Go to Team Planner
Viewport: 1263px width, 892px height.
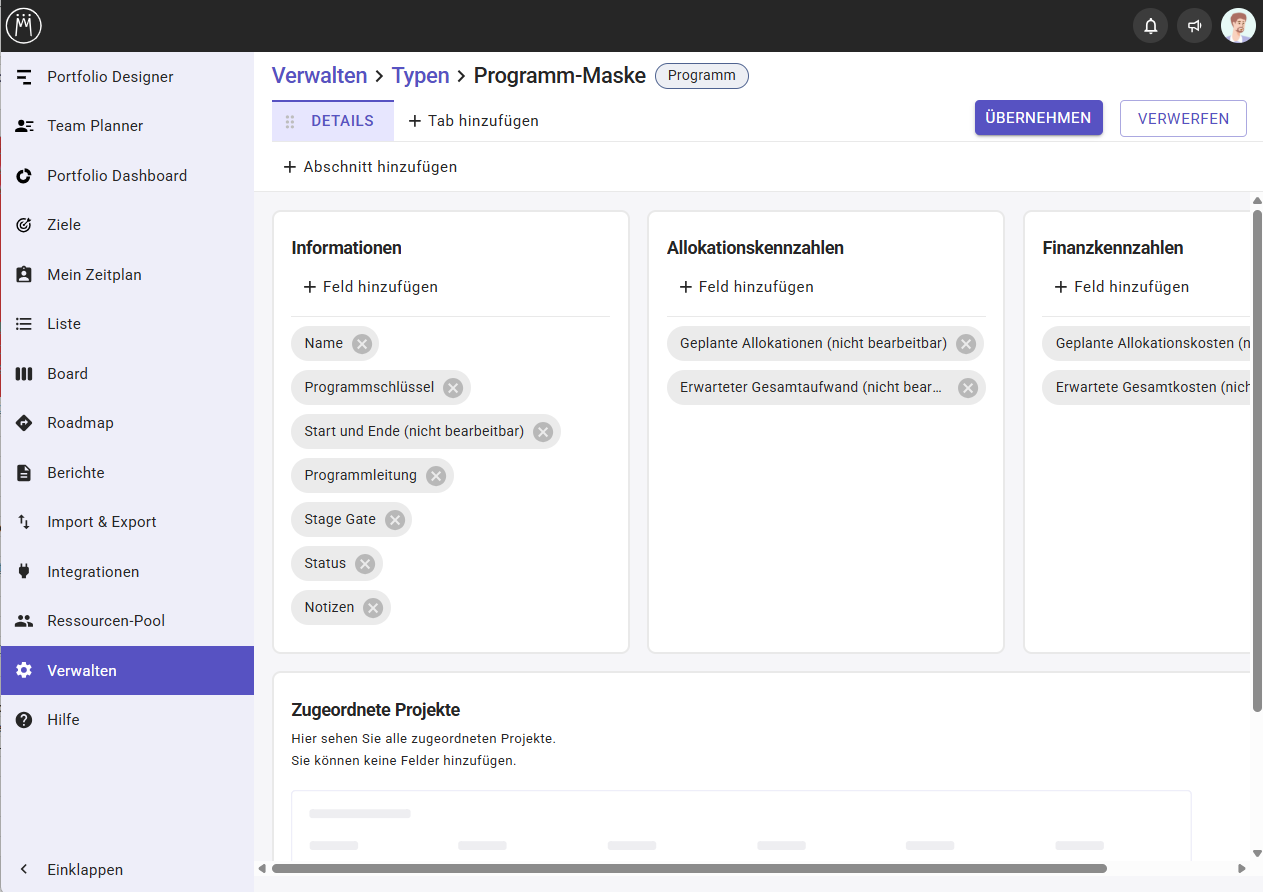(x=95, y=126)
